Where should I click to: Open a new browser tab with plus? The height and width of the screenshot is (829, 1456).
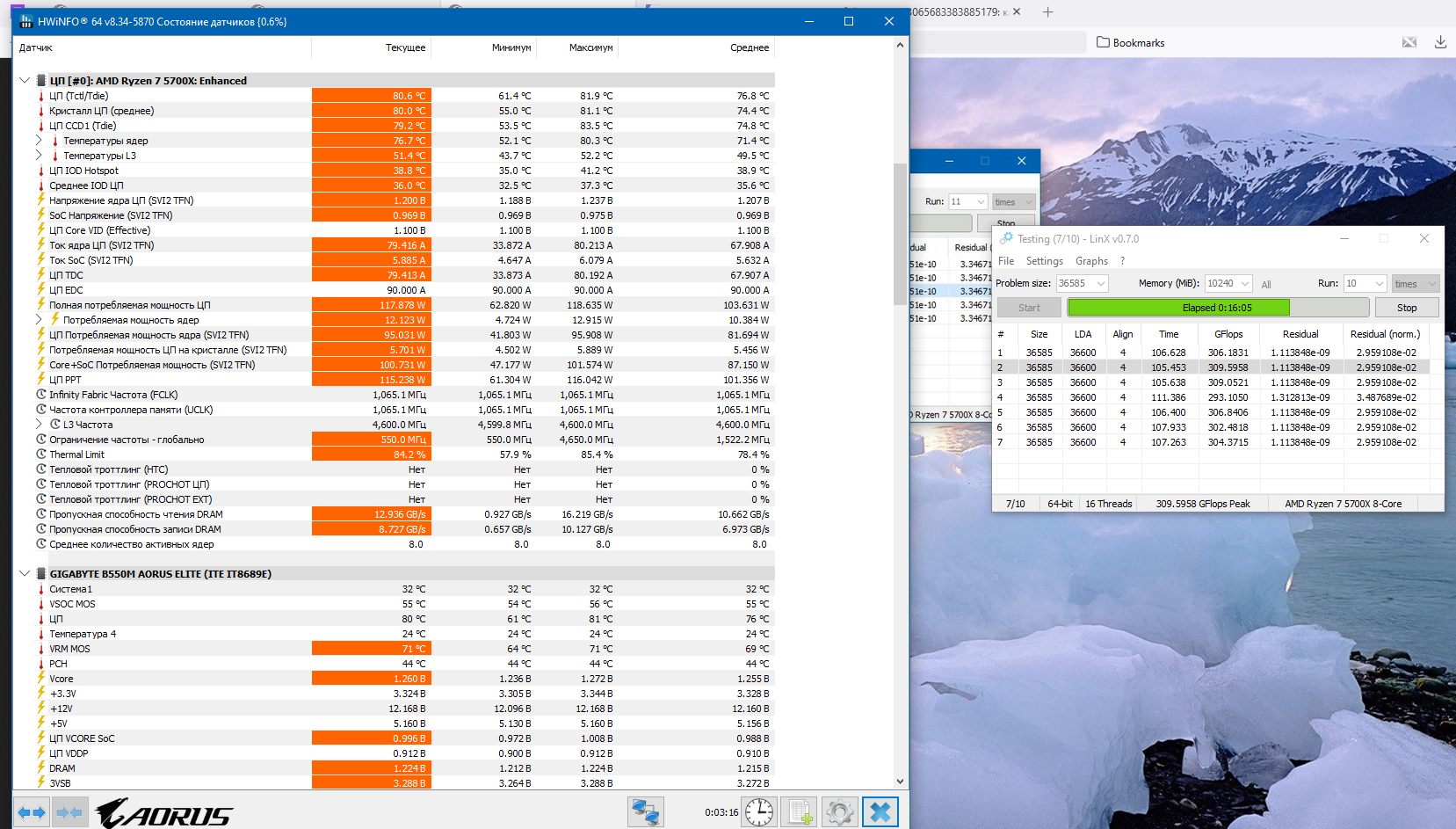1047,12
